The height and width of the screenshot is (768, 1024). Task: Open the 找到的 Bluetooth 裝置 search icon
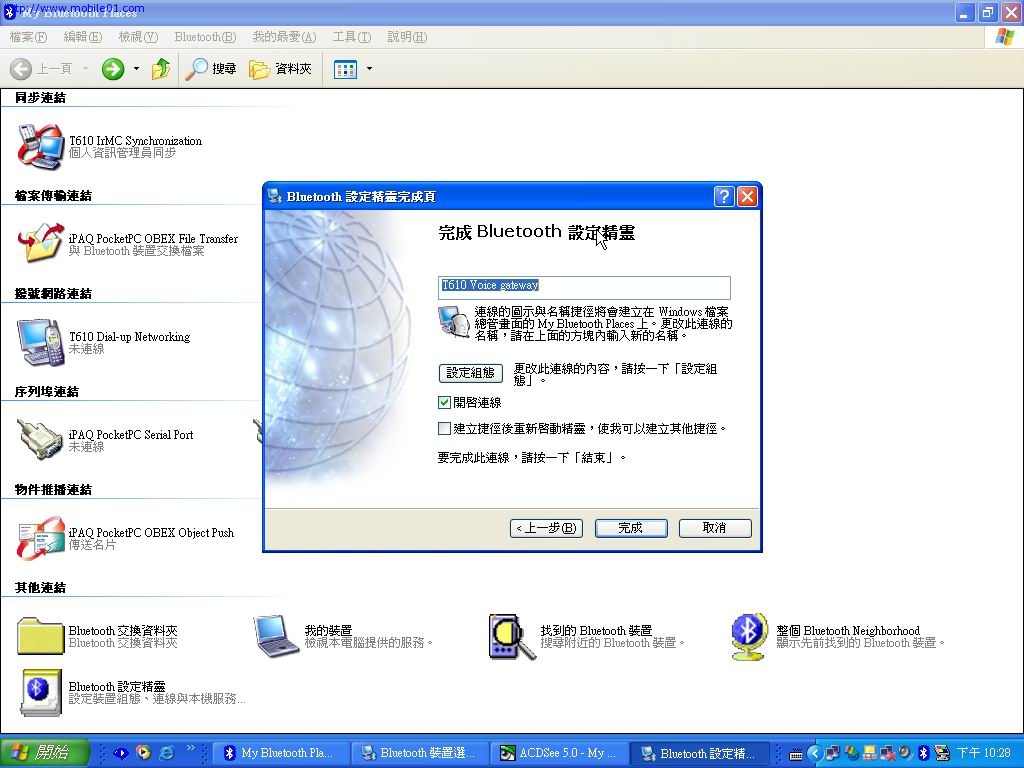coord(512,637)
